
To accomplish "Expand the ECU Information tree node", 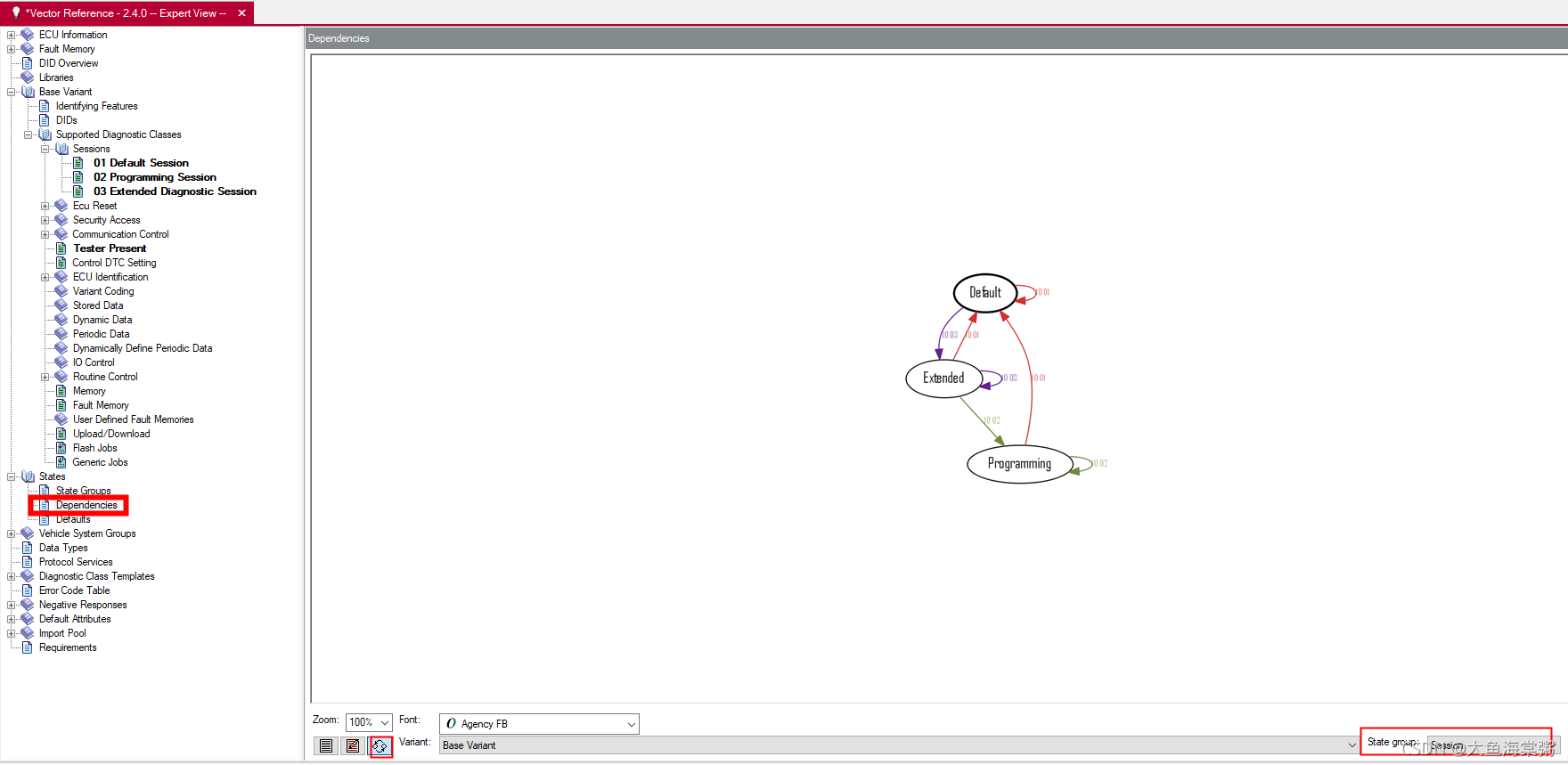I will (12, 35).
